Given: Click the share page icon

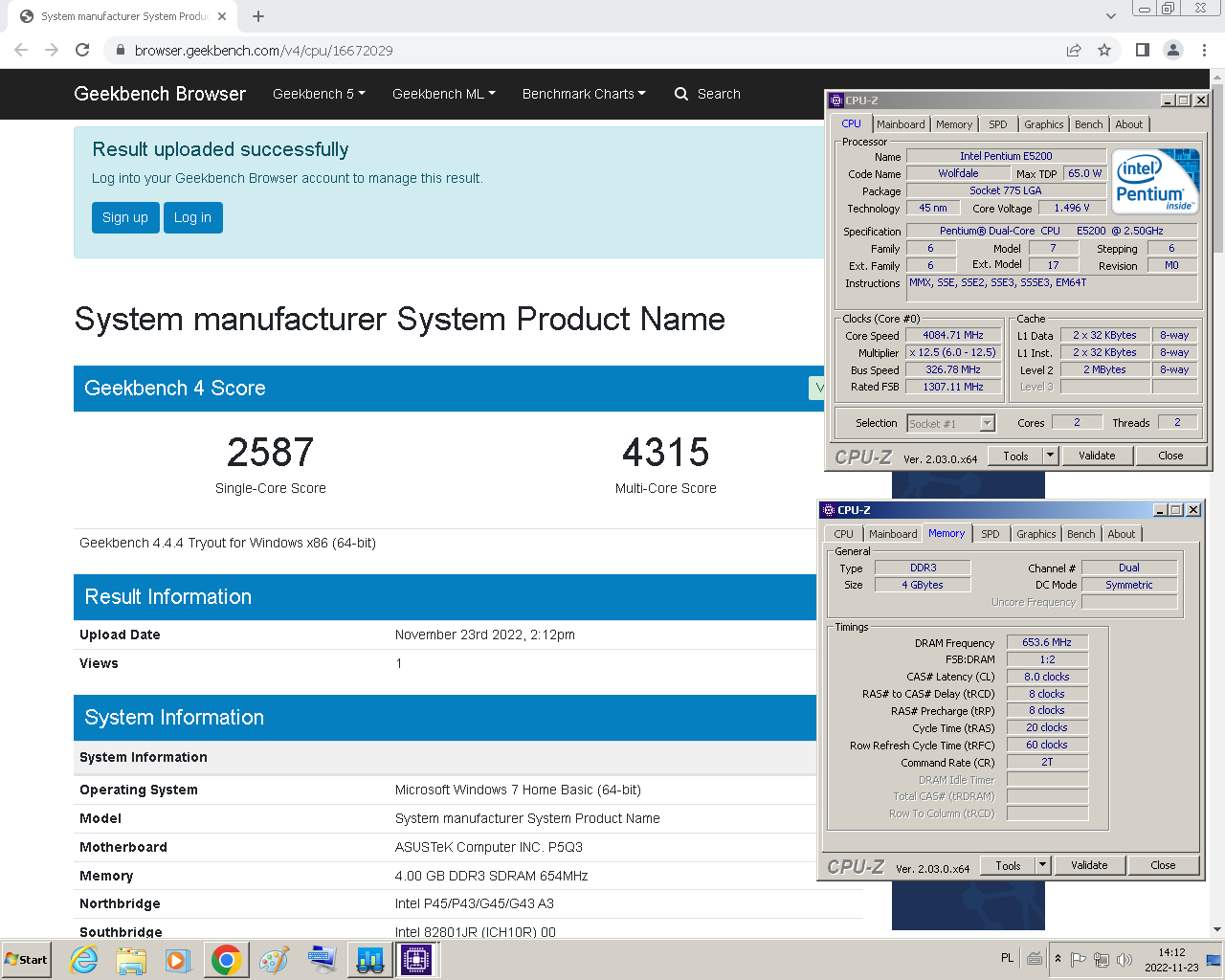Looking at the screenshot, I should pyautogui.click(x=1074, y=50).
